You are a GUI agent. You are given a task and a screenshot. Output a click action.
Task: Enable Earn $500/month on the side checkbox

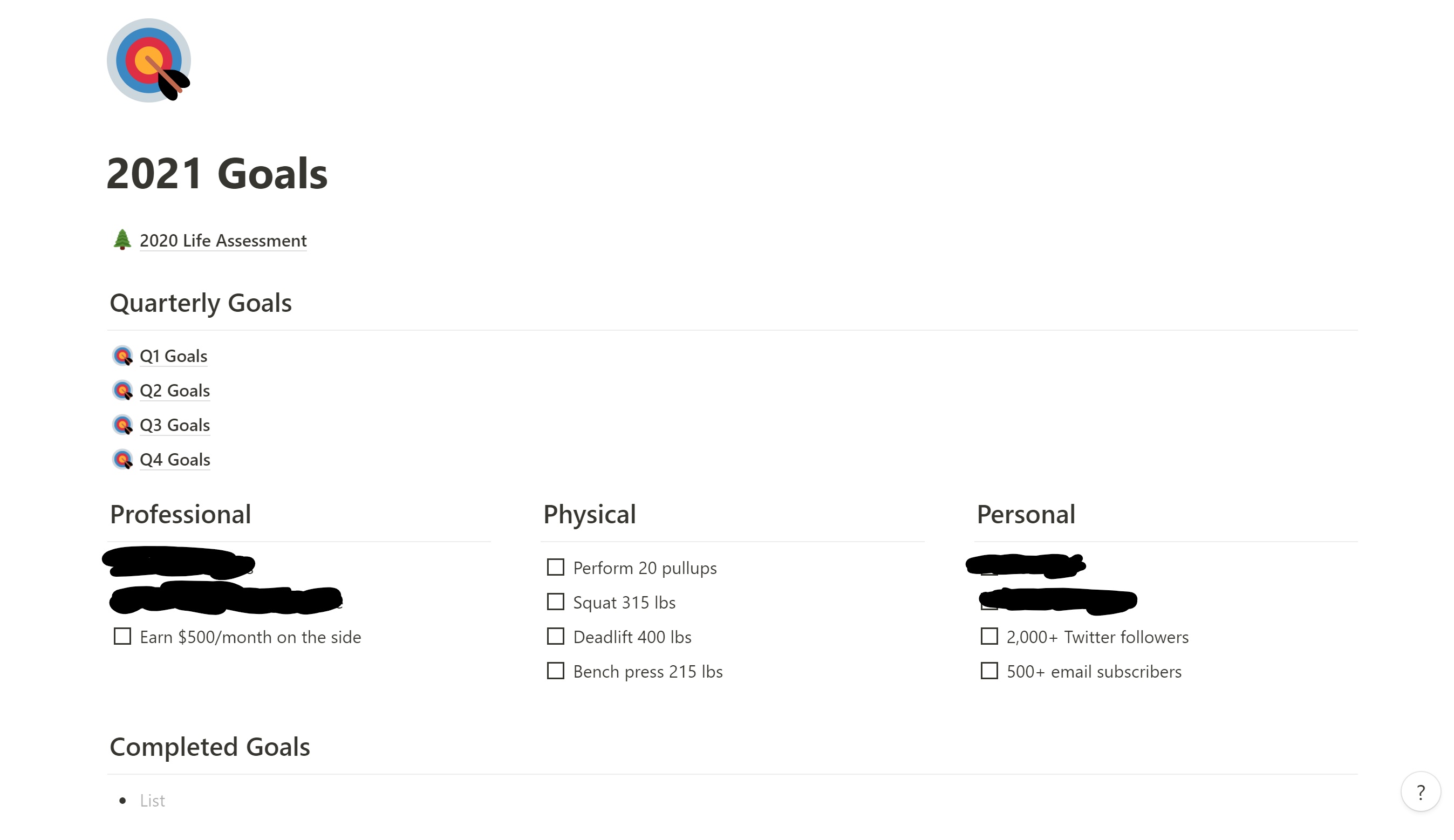122,636
